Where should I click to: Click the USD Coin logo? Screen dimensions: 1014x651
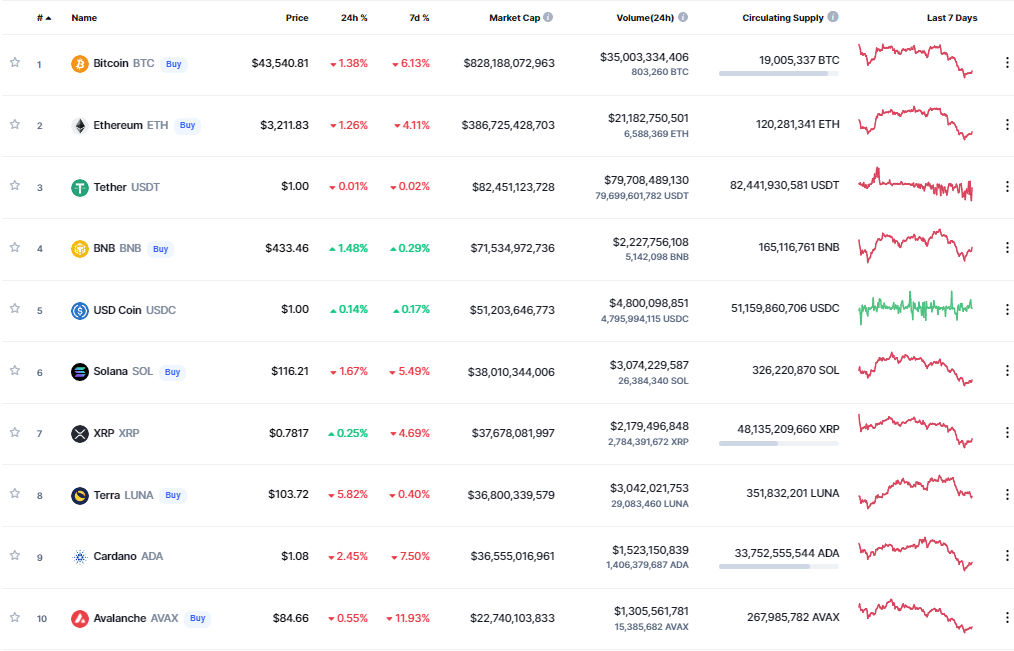[x=80, y=311]
